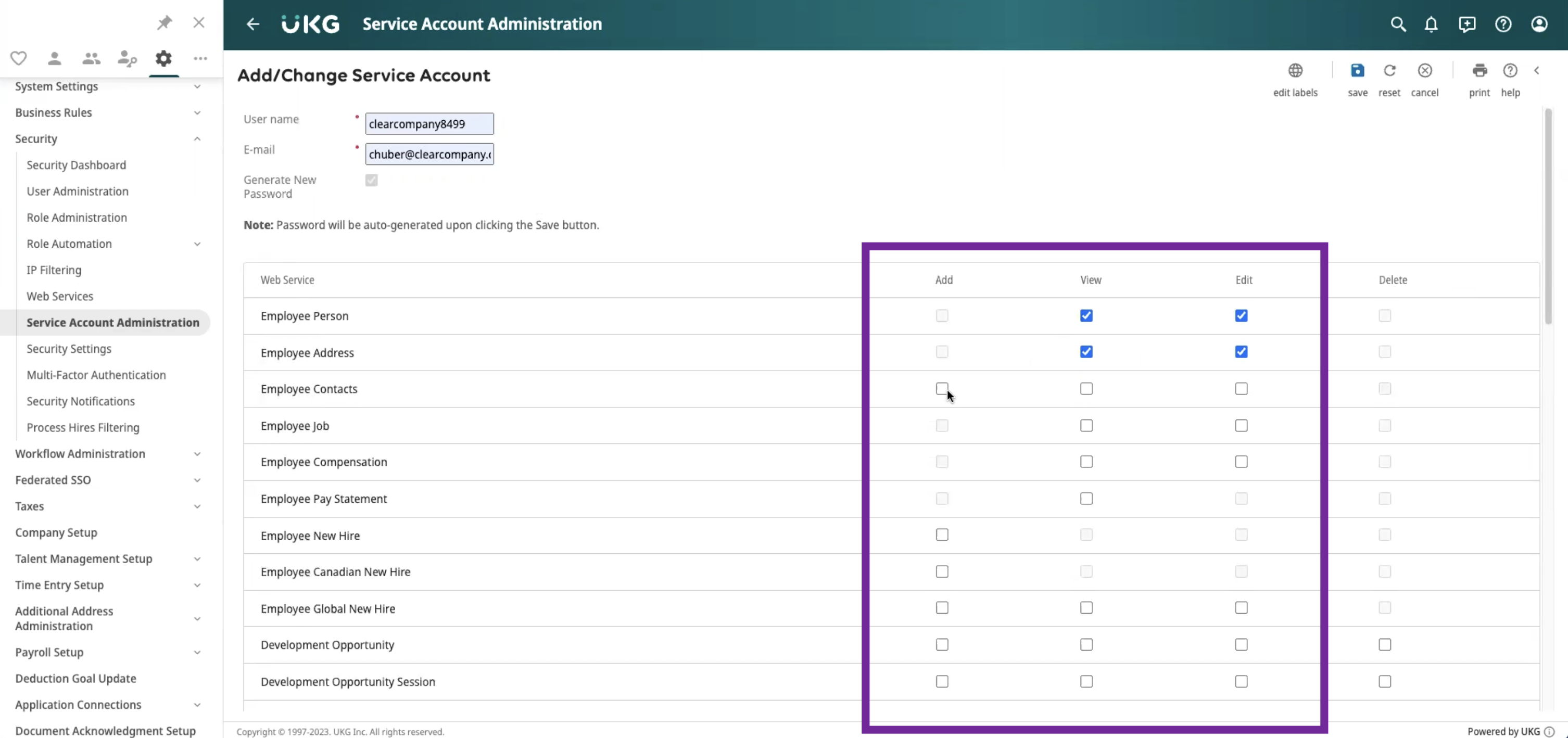Viewport: 1568px width, 738px height.
Task: Open Company Setup
Action: [56, 532]
